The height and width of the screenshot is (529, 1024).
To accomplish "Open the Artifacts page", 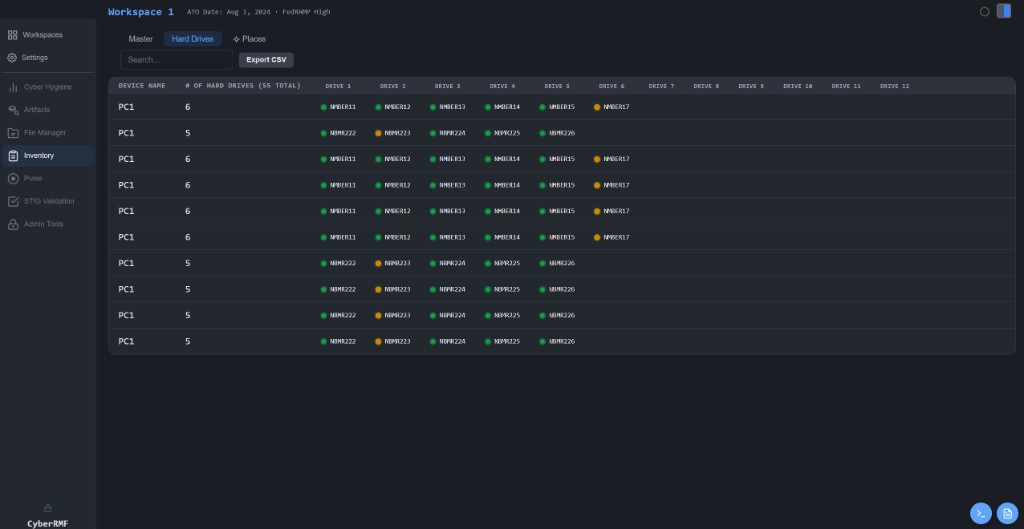I will 37,110.
